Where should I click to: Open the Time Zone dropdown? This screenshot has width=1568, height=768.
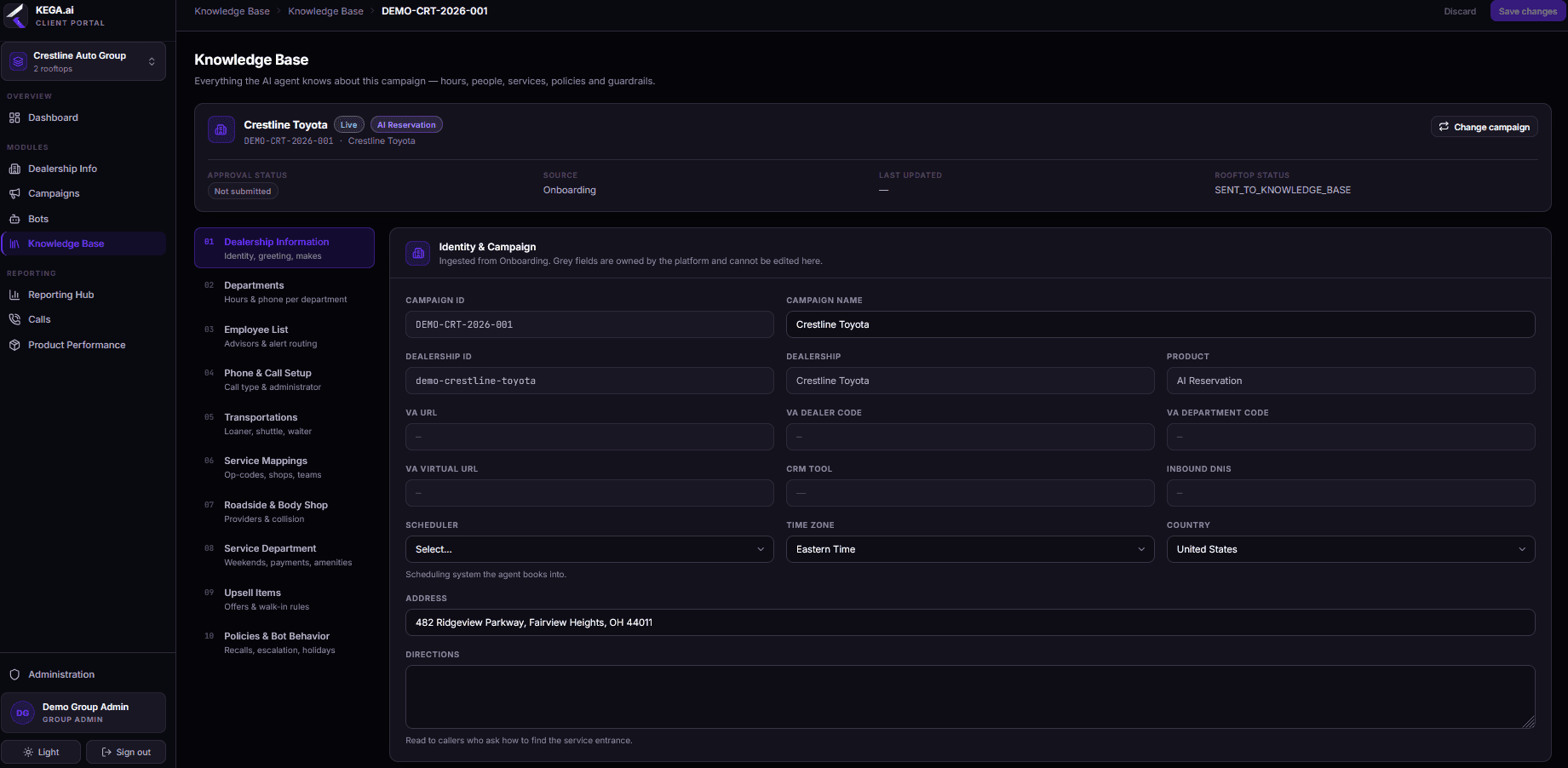[x=970, y=549]
